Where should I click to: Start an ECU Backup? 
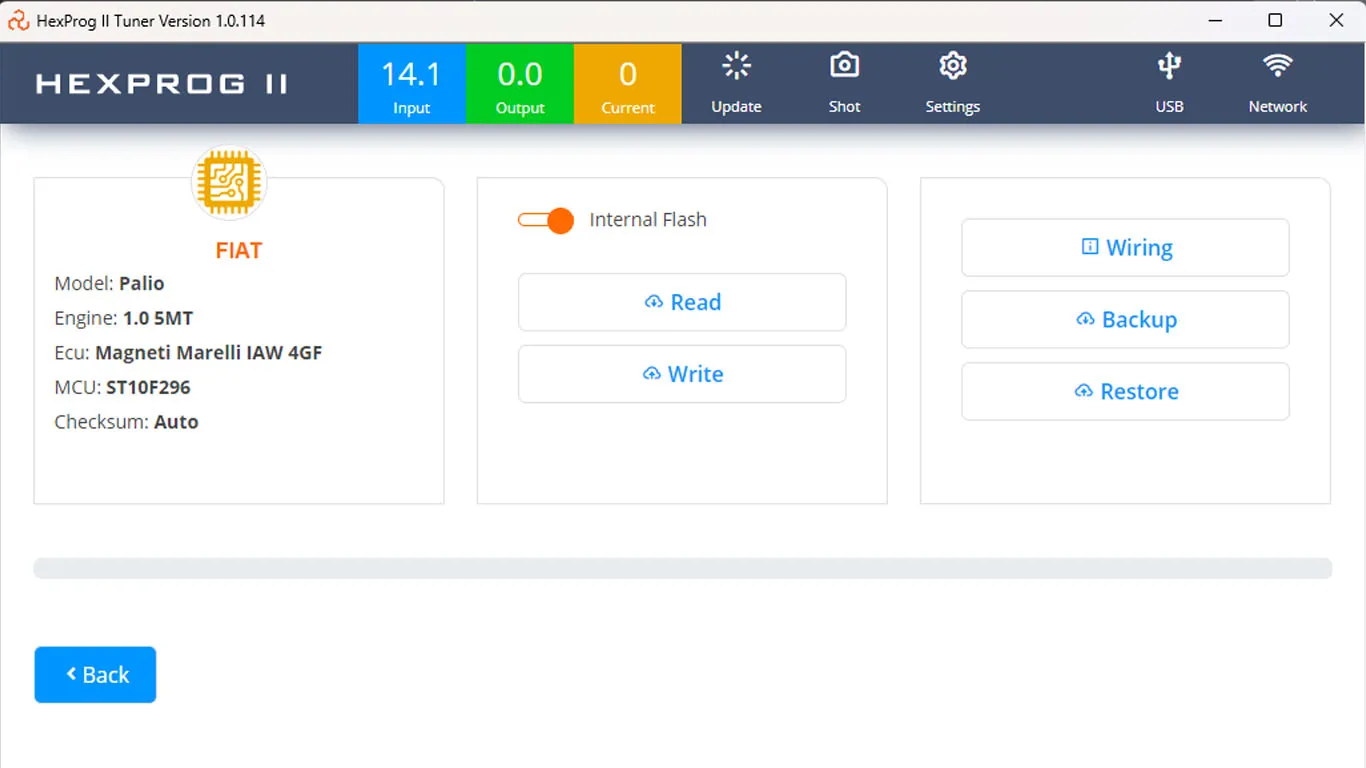pyautogui.click(x=1125, y=320)
